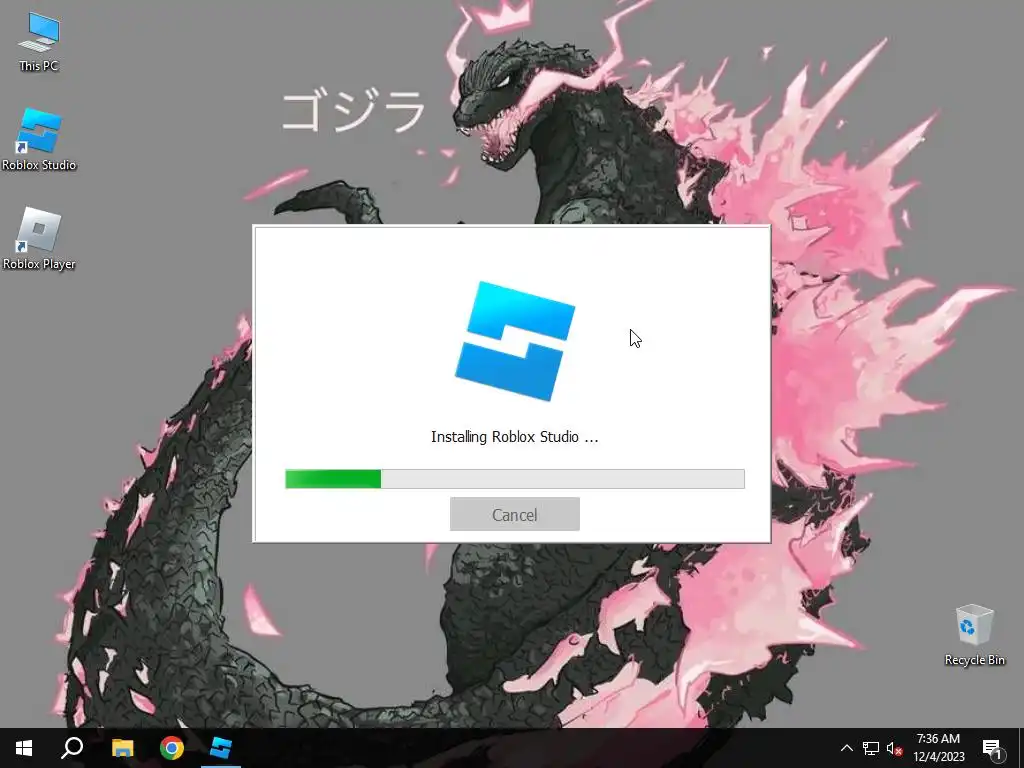The height and width of the screenshot is (768, 1024).
Task: Click the 'Installing Roblox Studio ...' text
Action: coord(515,437)
